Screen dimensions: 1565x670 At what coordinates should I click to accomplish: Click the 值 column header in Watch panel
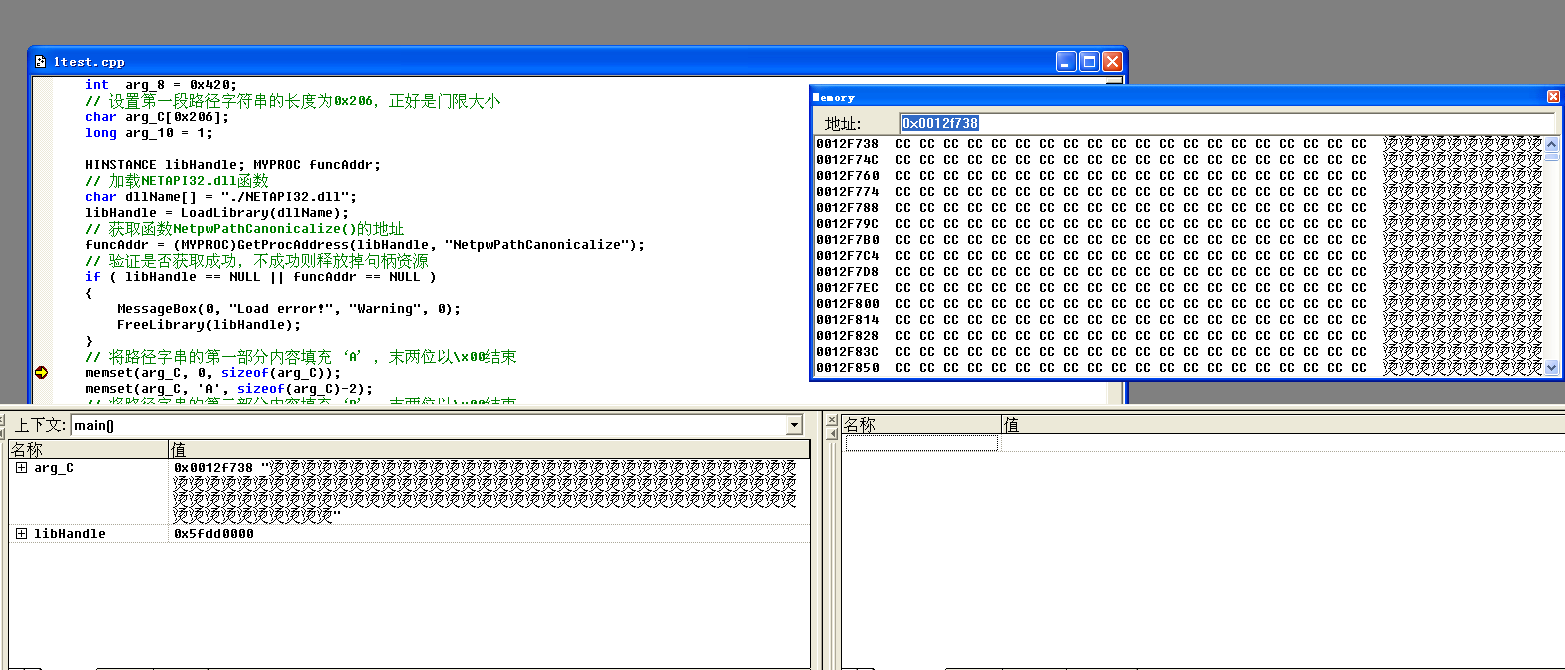click(x=1283, y=425)
